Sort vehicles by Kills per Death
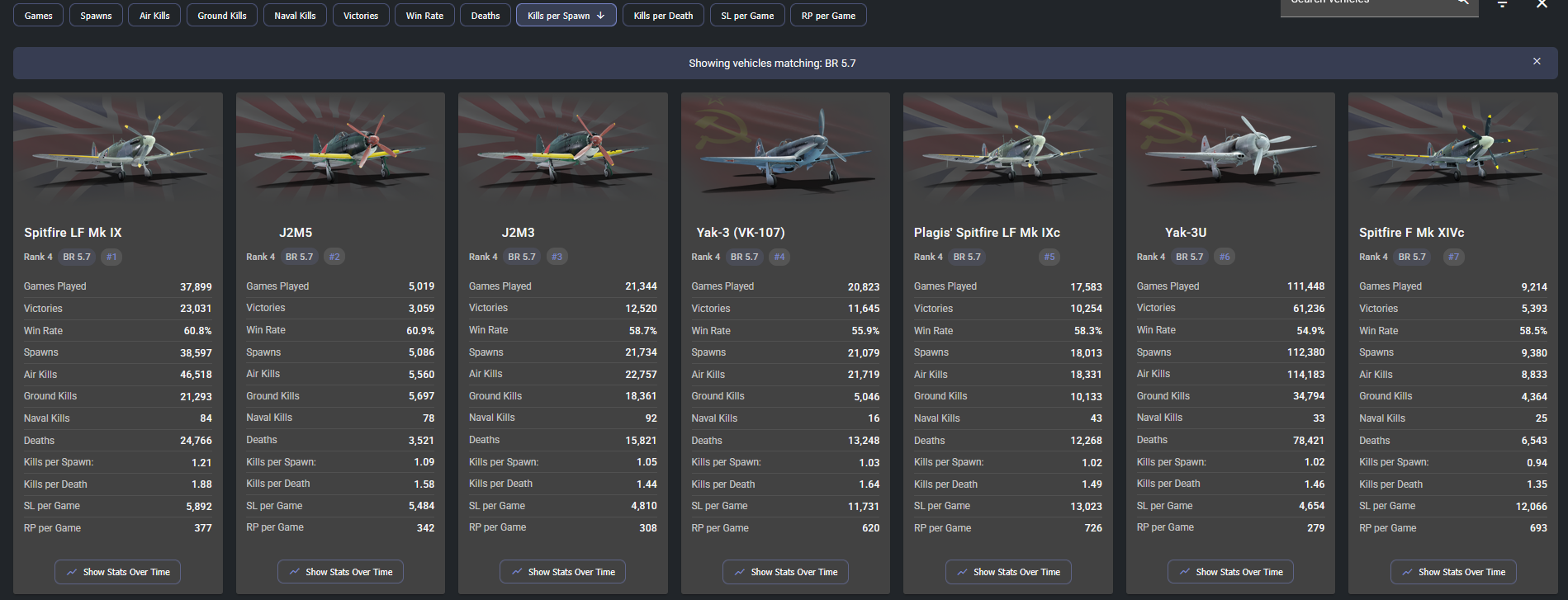Image resolution: width=1568 pixels, height=600 pixels. (663, 16)
